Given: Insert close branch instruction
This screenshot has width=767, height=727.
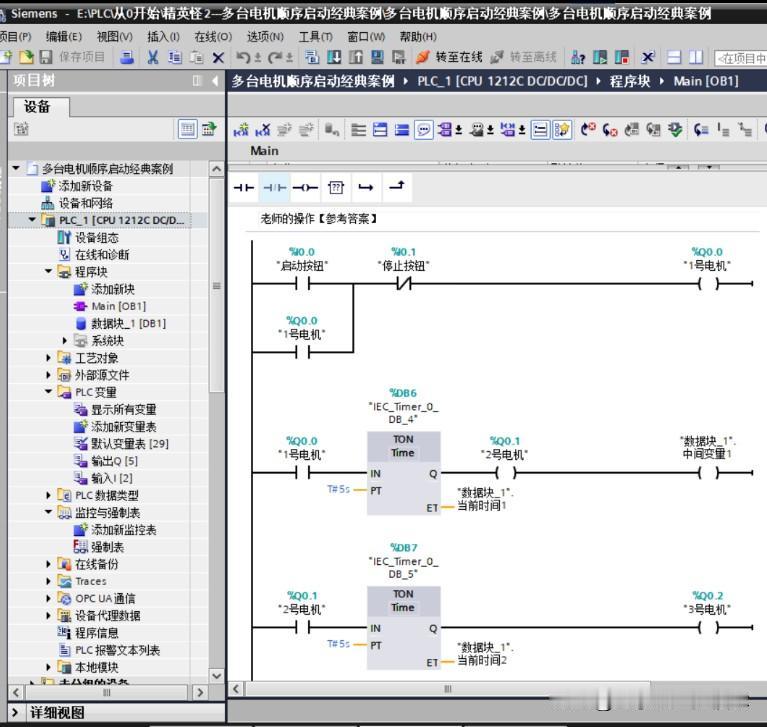Looking at the screenshot, I should [397, 186].
